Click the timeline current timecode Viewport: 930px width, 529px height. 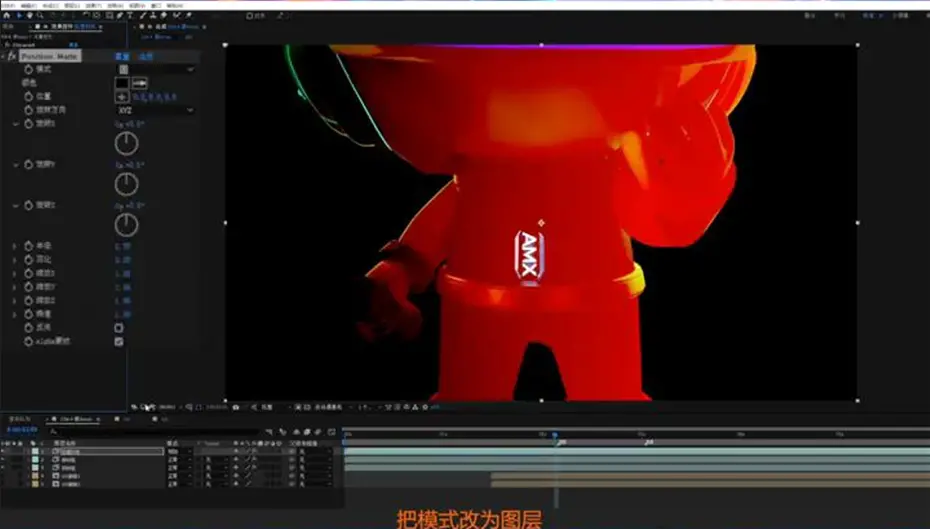22,429
